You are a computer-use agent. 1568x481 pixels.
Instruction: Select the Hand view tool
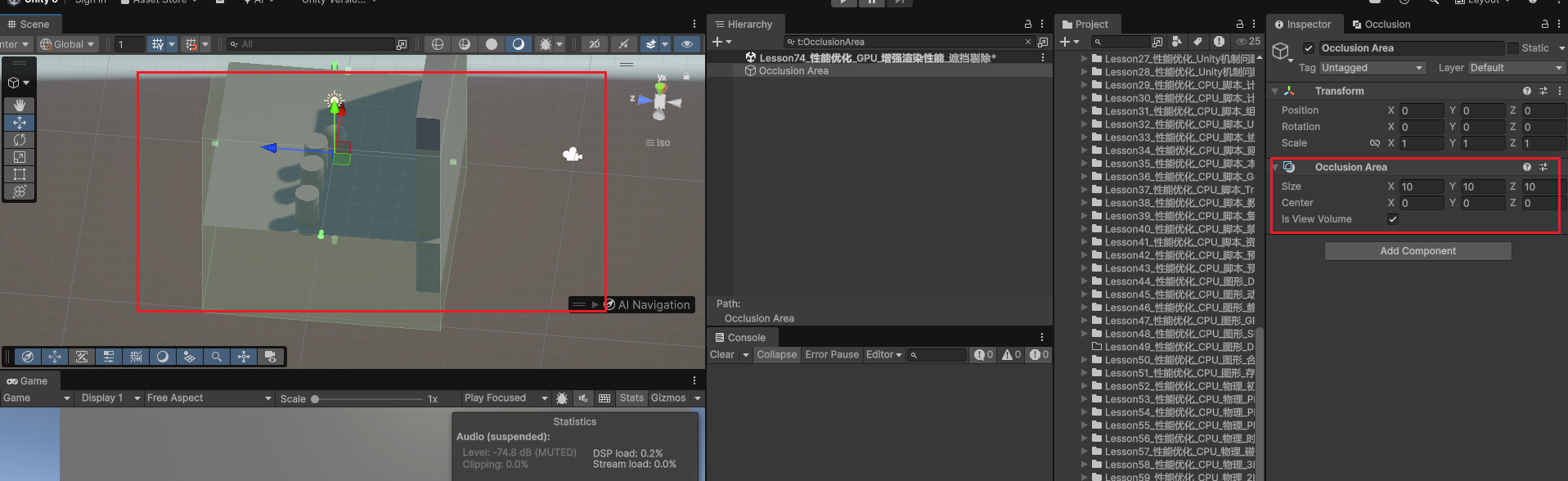click(20, 106)
